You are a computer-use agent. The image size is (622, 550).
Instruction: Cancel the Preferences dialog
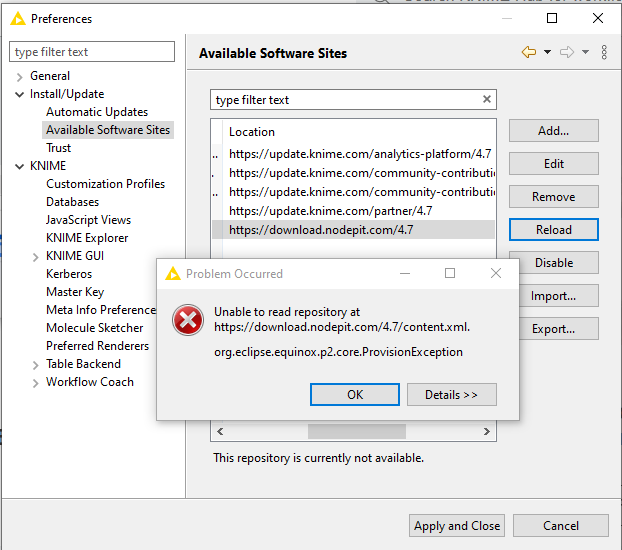[x=561, y=526]
